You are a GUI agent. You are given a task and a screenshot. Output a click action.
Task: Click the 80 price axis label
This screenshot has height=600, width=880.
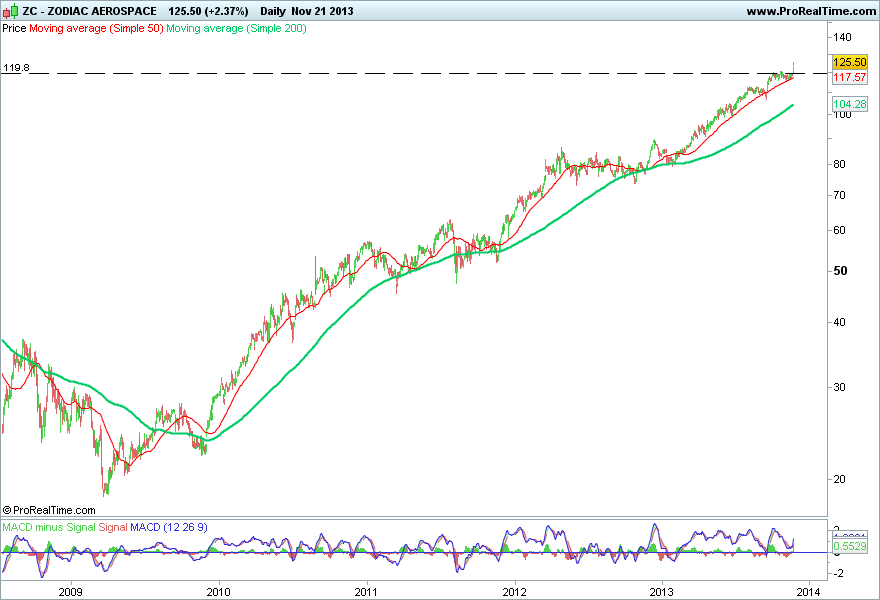click(x=839, y=164)
